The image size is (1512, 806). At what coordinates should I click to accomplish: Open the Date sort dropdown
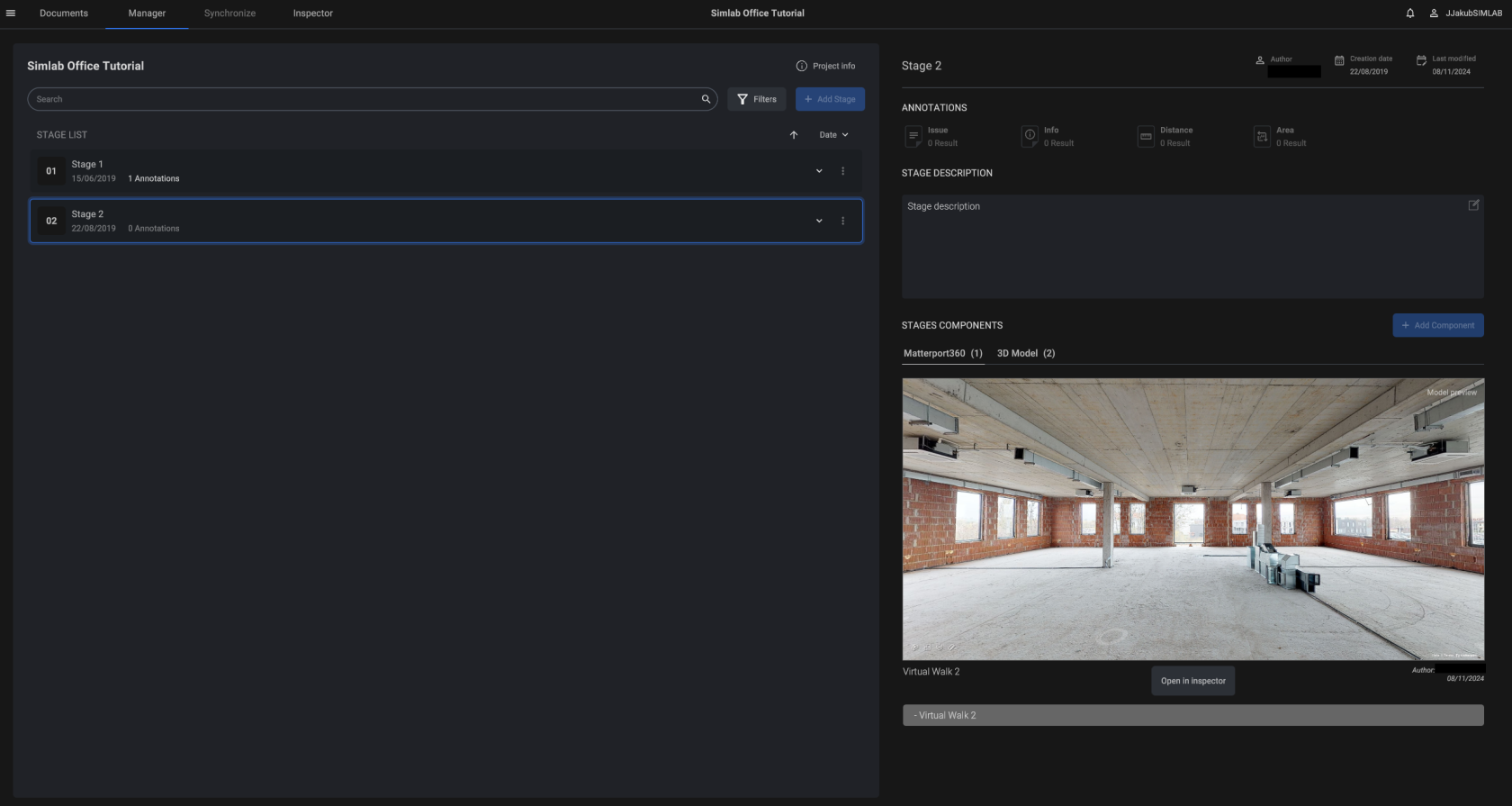(x=833, y=135)
